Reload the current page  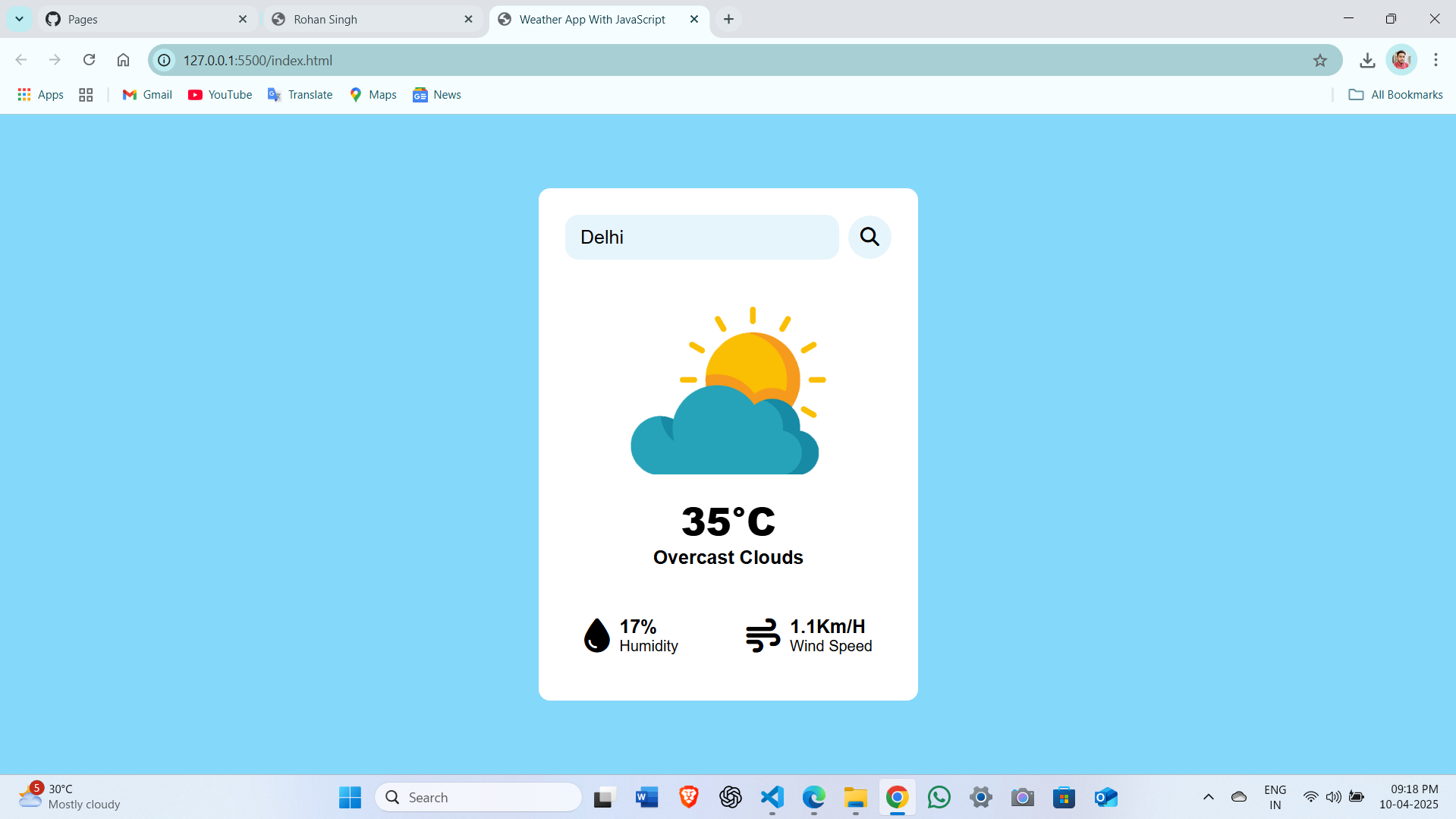[89, 60]
